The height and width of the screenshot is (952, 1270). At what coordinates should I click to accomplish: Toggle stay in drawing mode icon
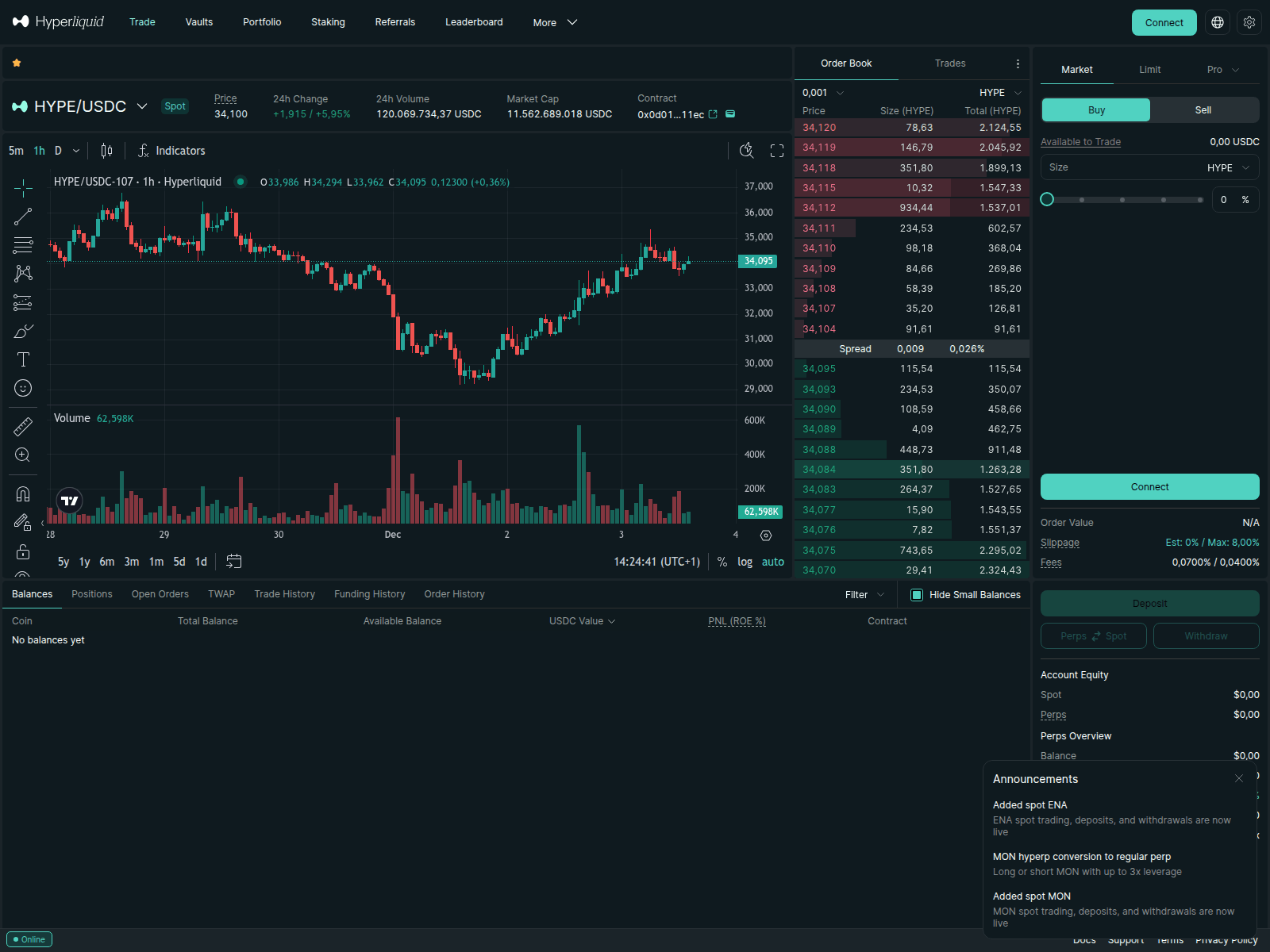coord(23,523)
